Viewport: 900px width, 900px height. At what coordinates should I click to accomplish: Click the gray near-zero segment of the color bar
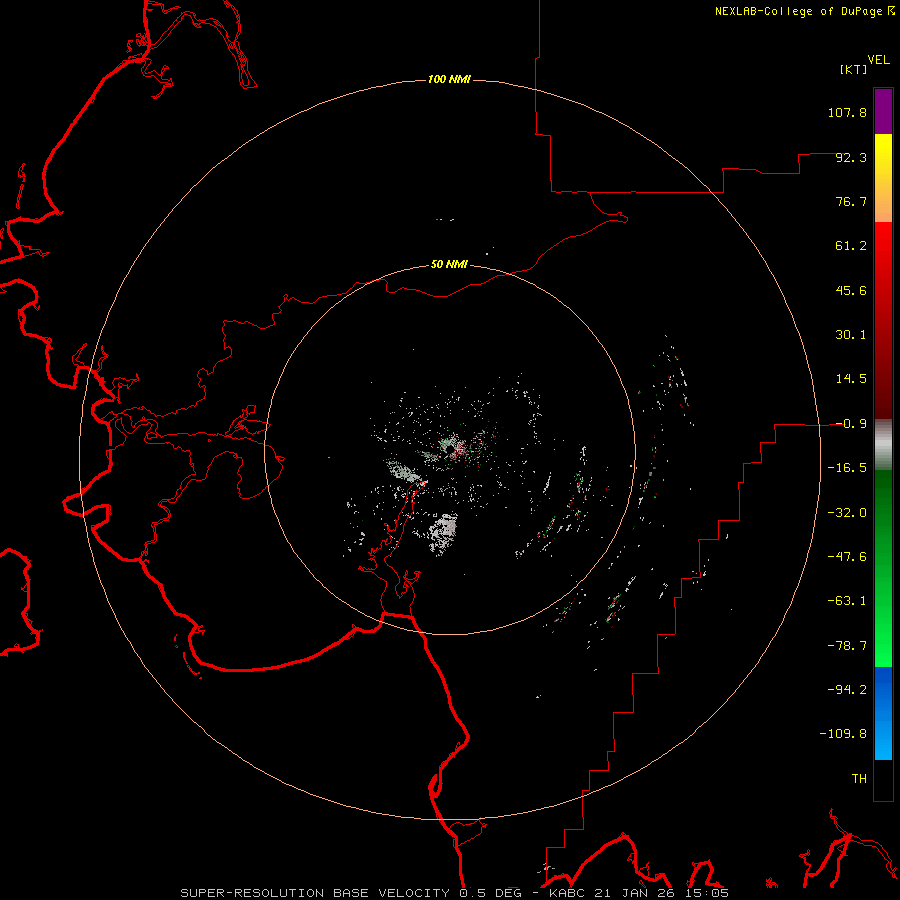[x=883, y=445]
